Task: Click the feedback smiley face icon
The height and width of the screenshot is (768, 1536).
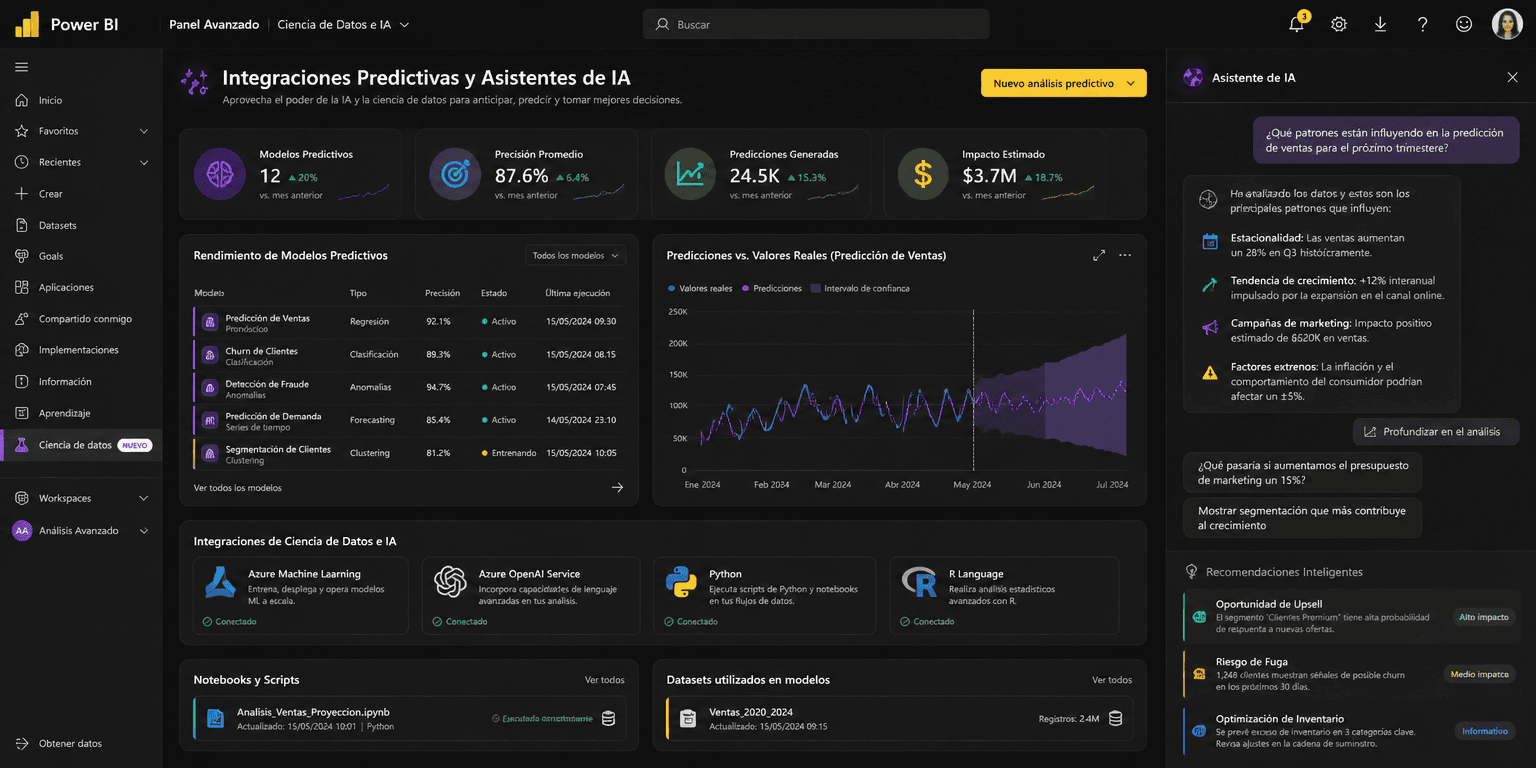Action: 1464,24
